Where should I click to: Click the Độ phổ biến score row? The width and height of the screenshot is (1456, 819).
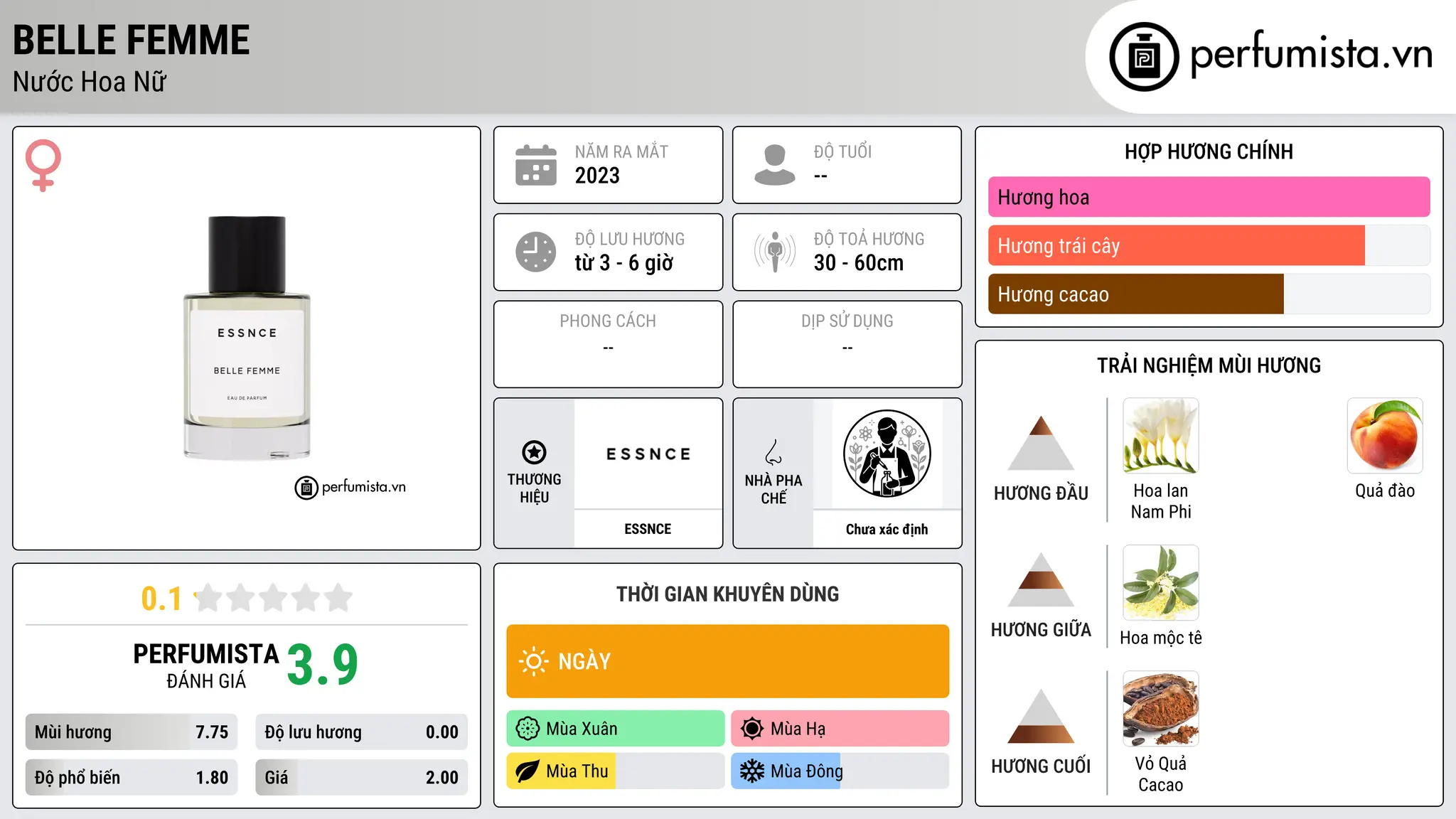pyautogui.click(x=132, y=778)
